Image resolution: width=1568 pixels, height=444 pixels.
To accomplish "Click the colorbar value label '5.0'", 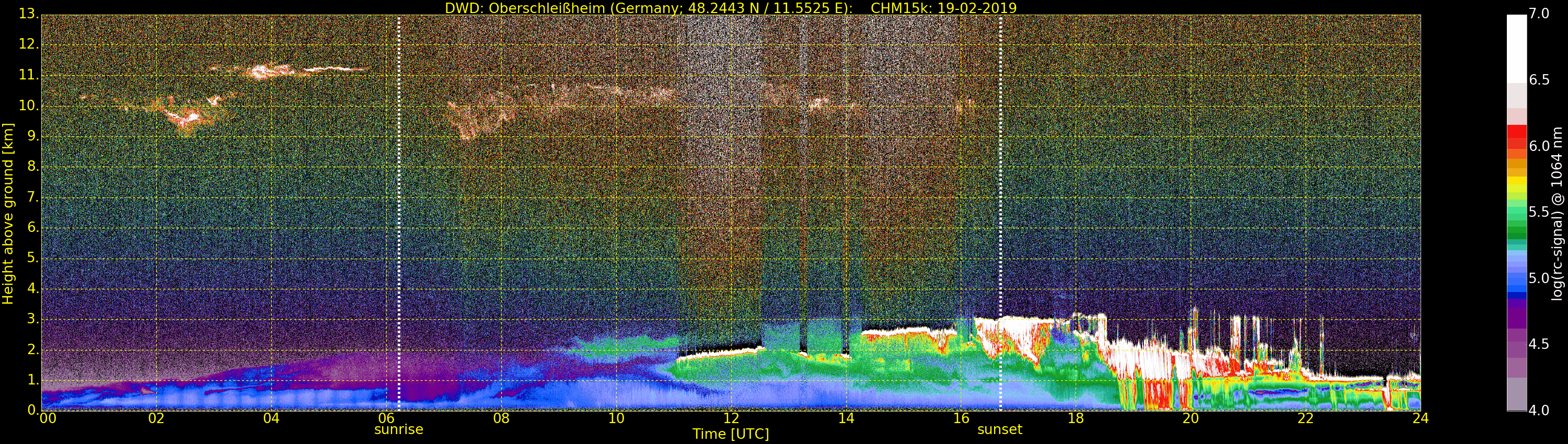I will (1539, 278).
